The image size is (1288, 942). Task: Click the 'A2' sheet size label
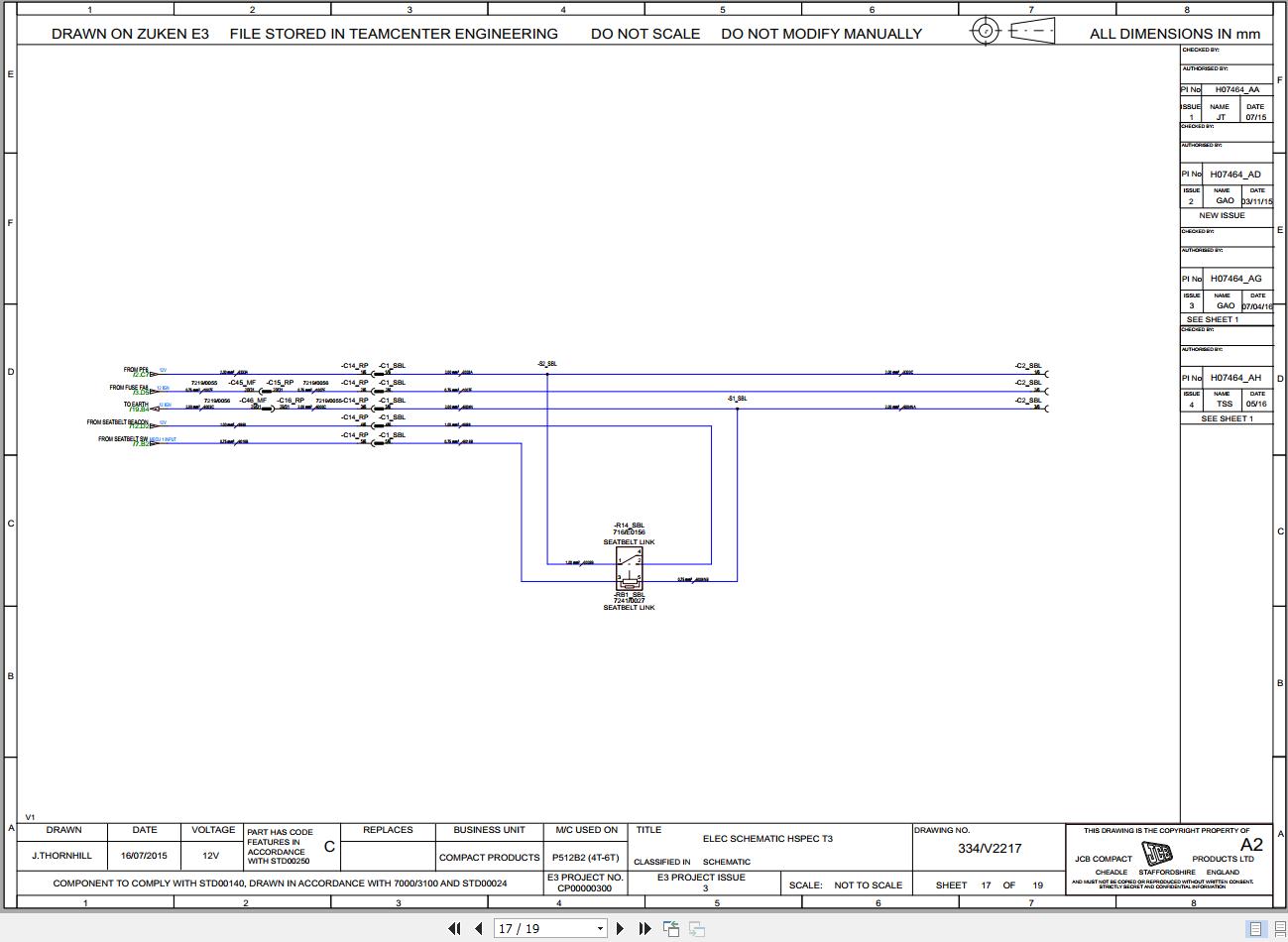point(1252,845)
